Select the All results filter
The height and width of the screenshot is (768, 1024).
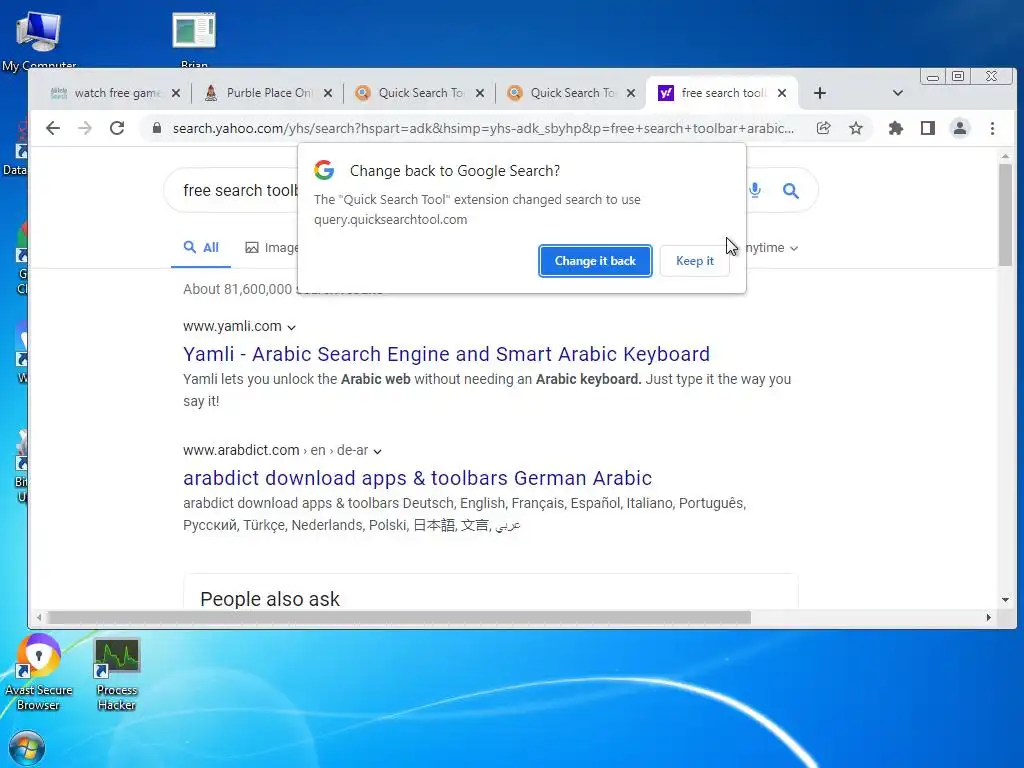[201, 248]
